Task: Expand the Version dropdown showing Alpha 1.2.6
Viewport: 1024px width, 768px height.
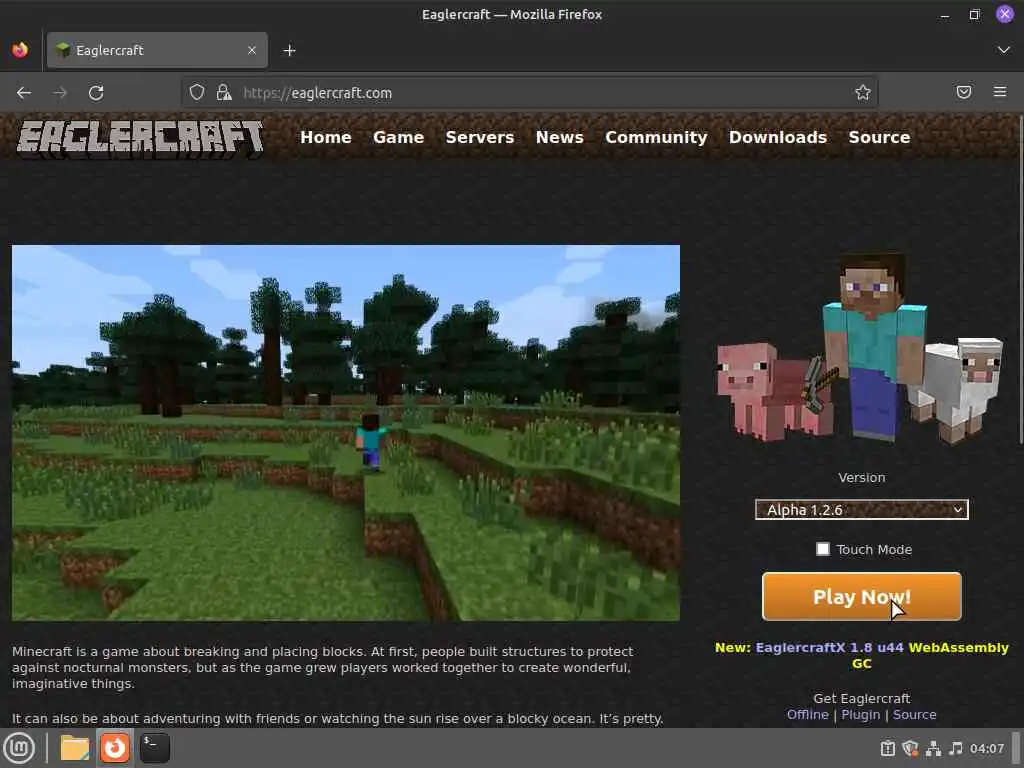Action: tap(861, 510)
